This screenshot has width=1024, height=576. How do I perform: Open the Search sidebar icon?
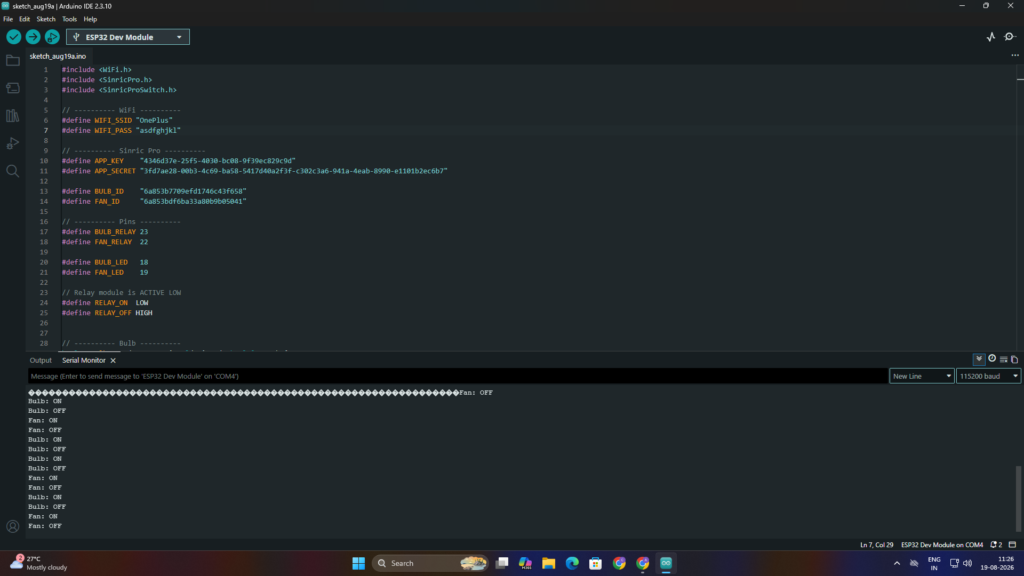tap(12, 171)
